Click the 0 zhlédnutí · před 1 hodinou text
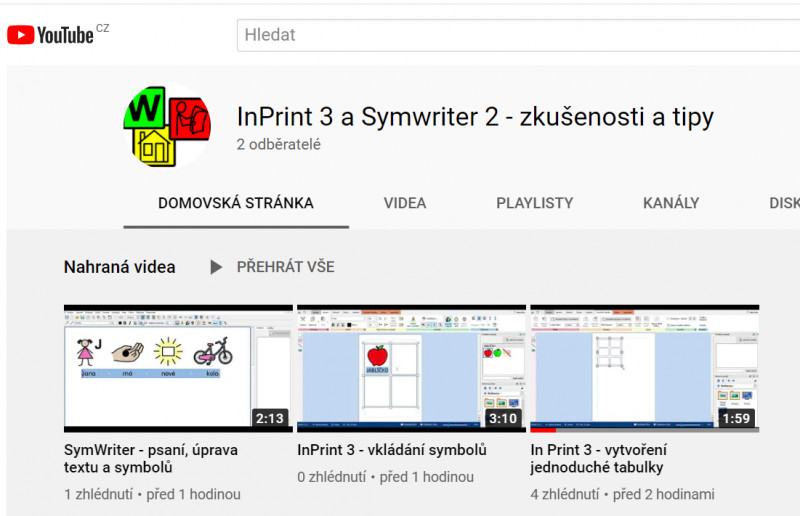 pos(386,477)
